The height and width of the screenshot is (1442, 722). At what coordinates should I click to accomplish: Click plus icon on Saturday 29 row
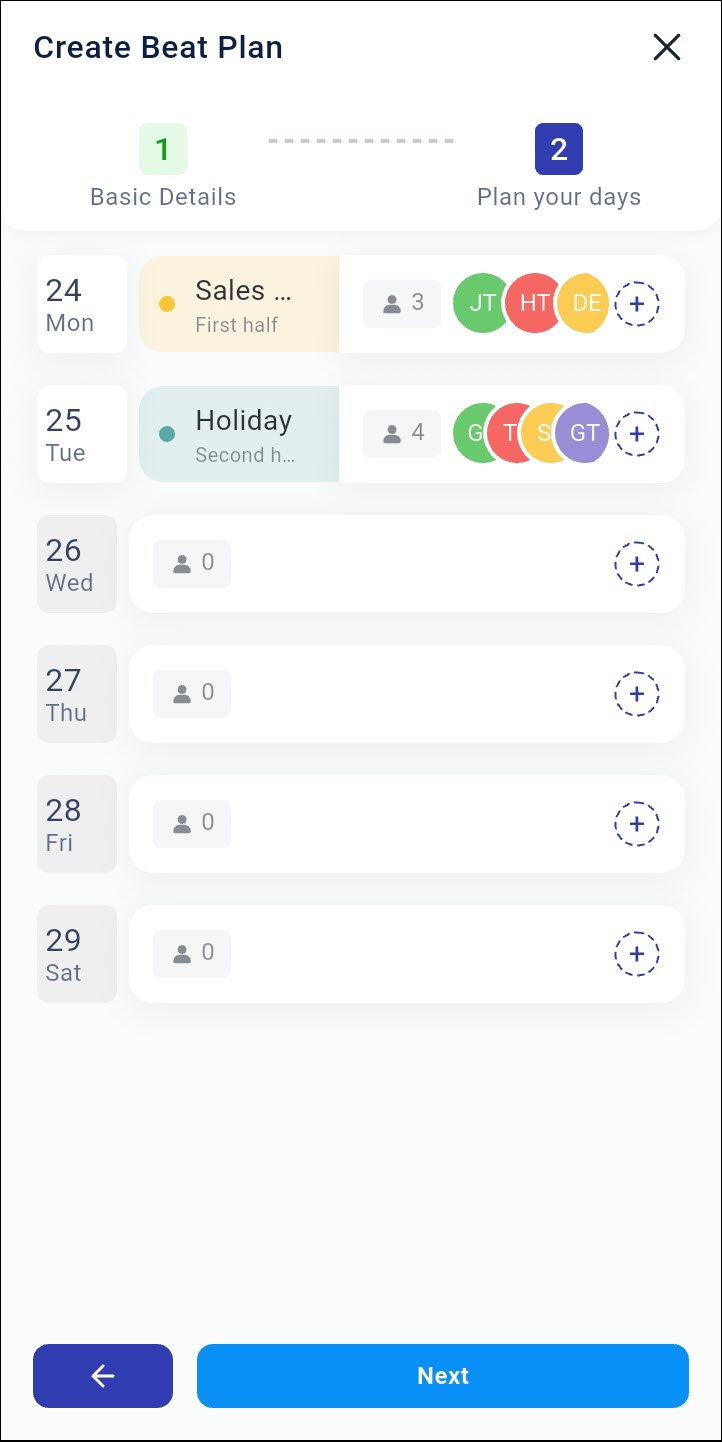[636, 954]
